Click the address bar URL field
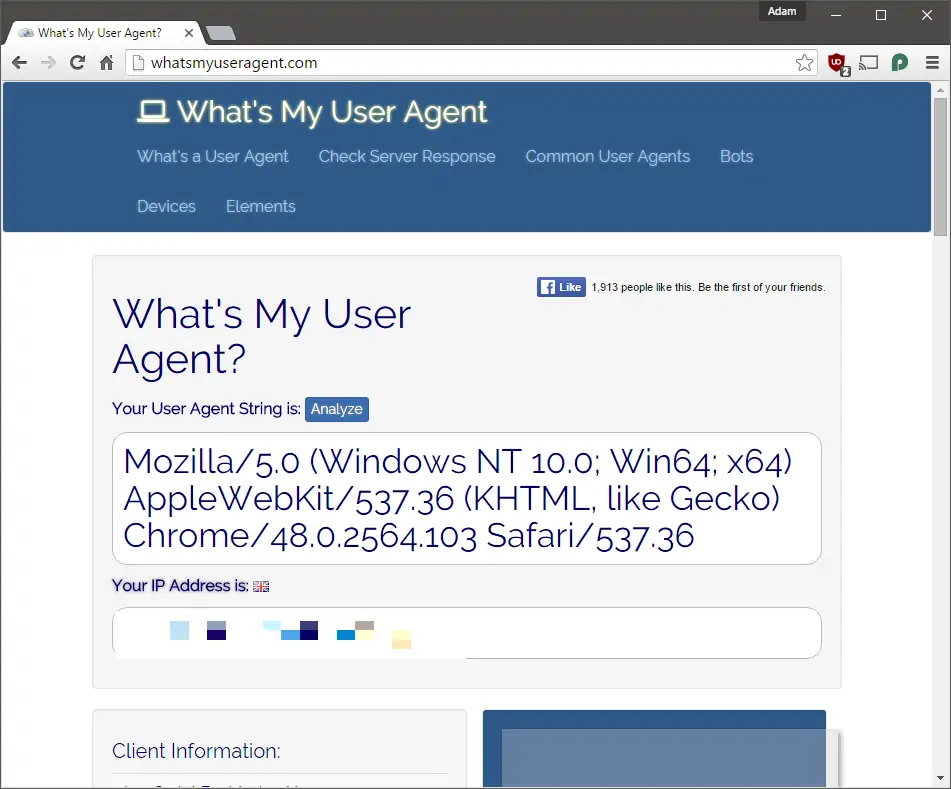This screenshot has height=789, width=951. pyautogui.click(x=473, y=62)
